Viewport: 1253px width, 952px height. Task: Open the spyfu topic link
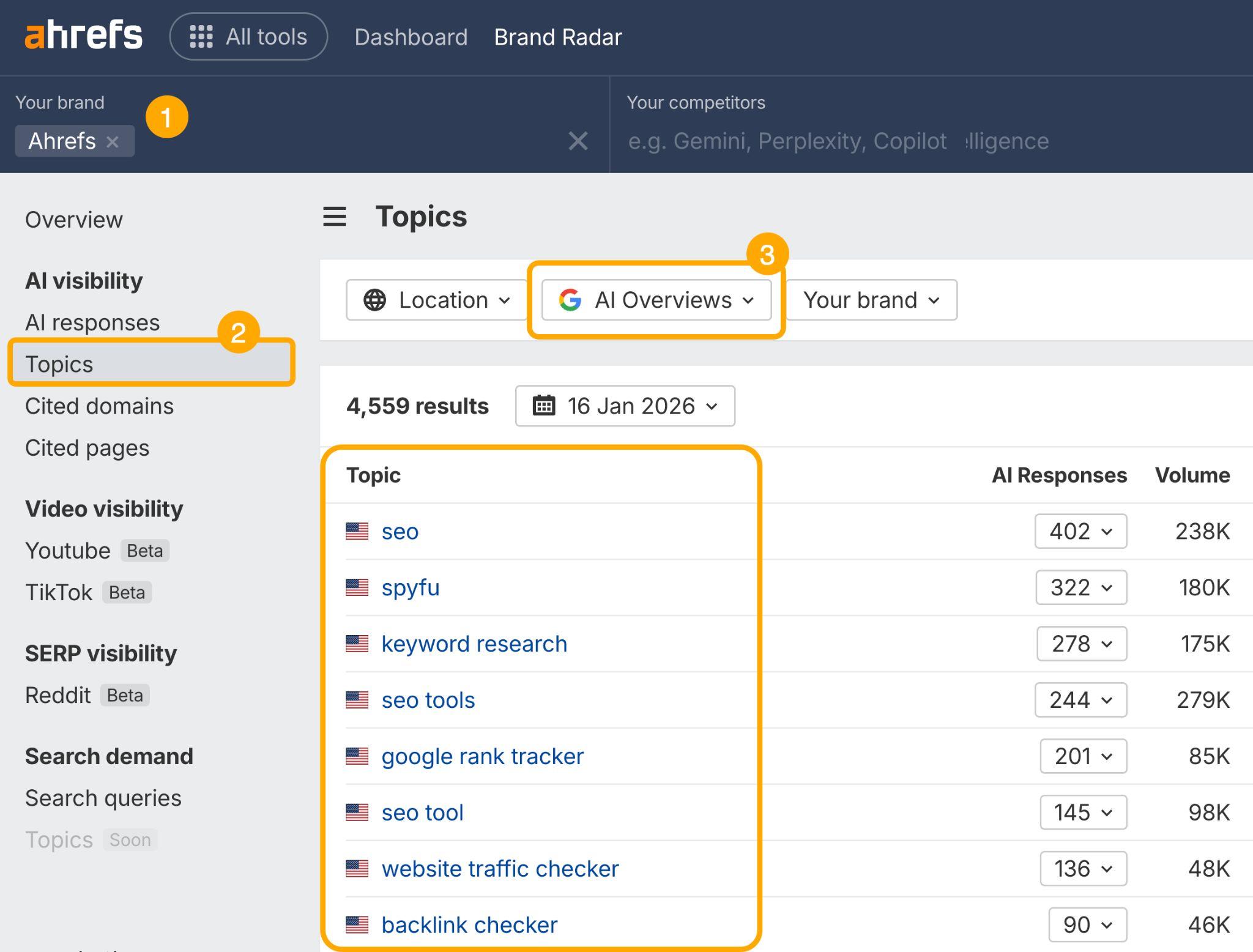click(x=411, y=587)
